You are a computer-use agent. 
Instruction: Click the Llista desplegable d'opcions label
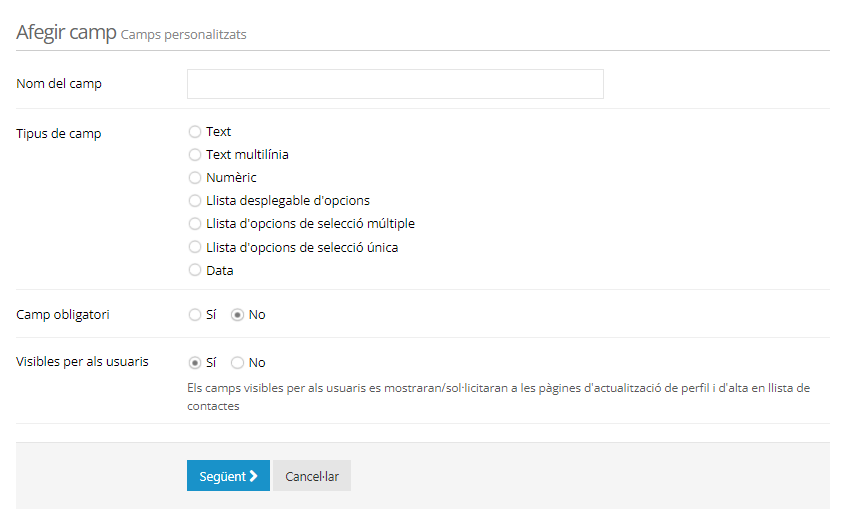(x=288, y=200)
